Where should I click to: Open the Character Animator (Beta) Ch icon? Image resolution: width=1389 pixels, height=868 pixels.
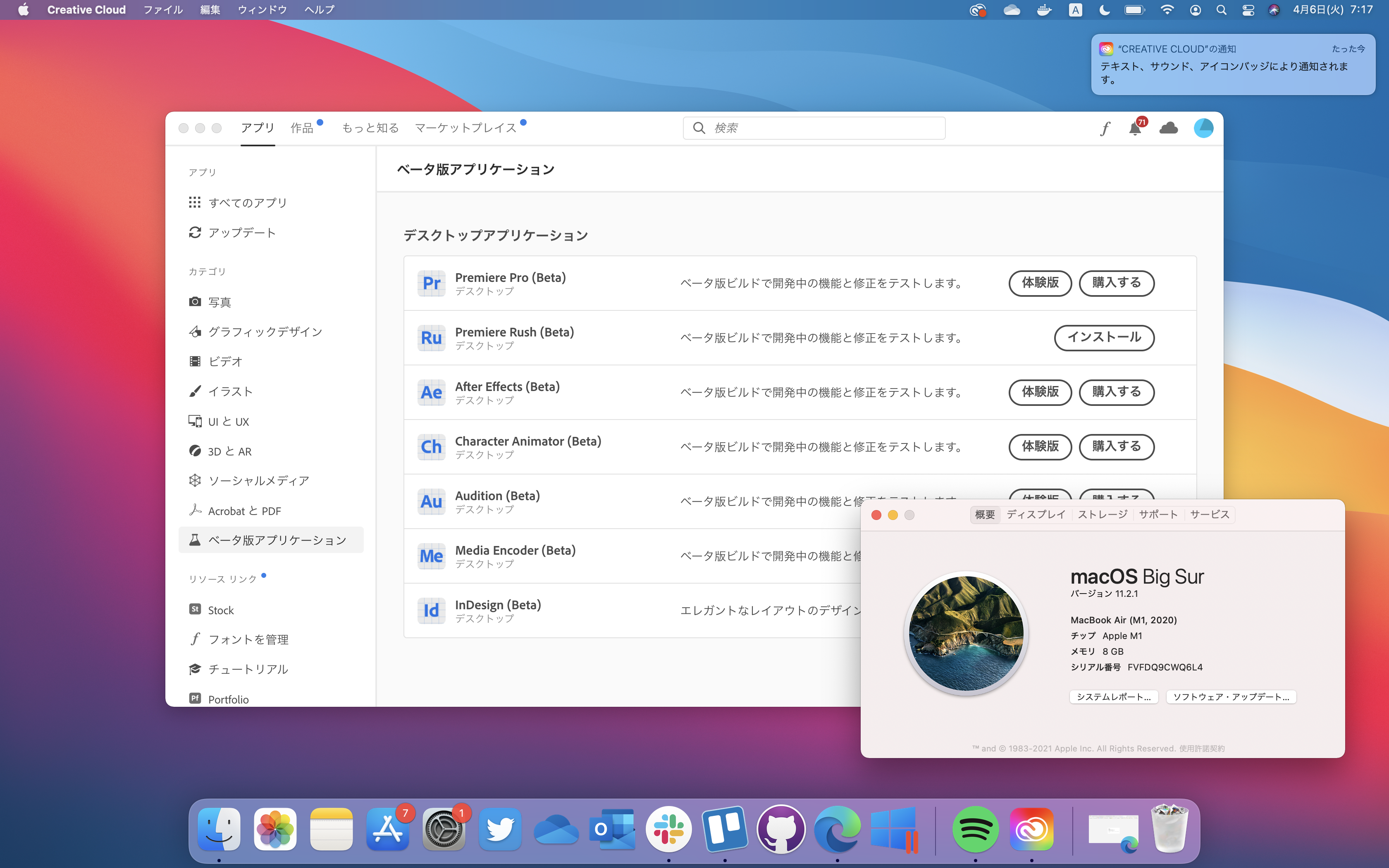coord(431,447)
